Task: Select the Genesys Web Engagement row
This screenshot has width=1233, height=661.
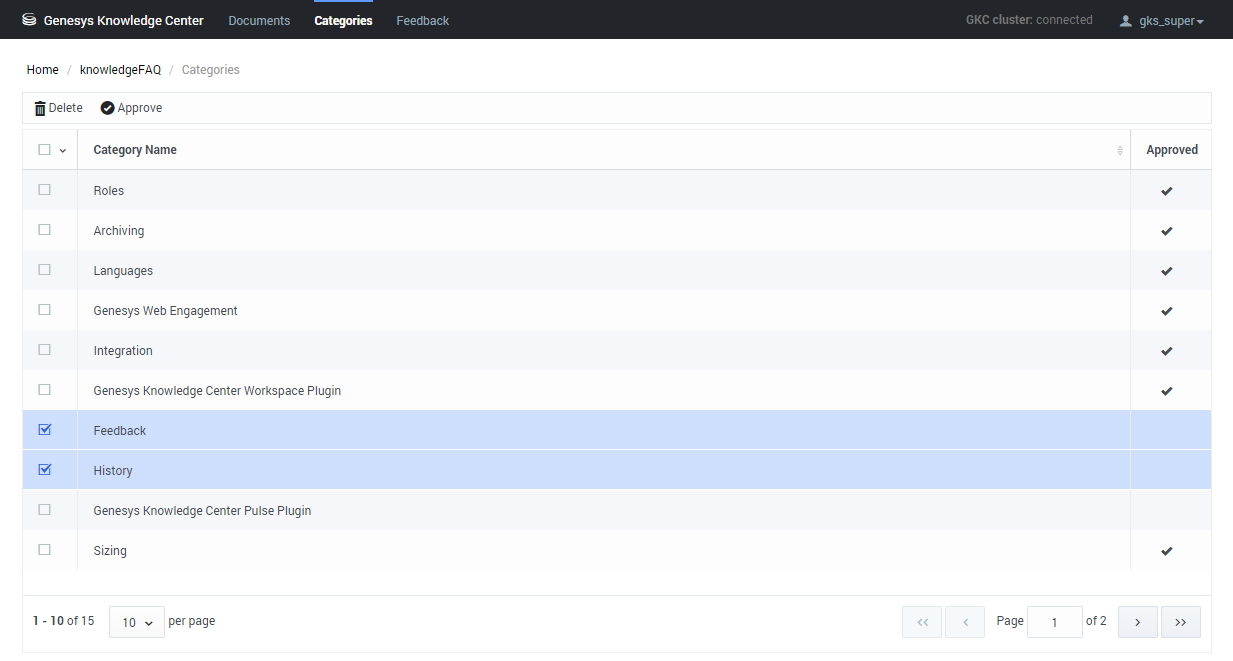Action: tap(165, 311)
